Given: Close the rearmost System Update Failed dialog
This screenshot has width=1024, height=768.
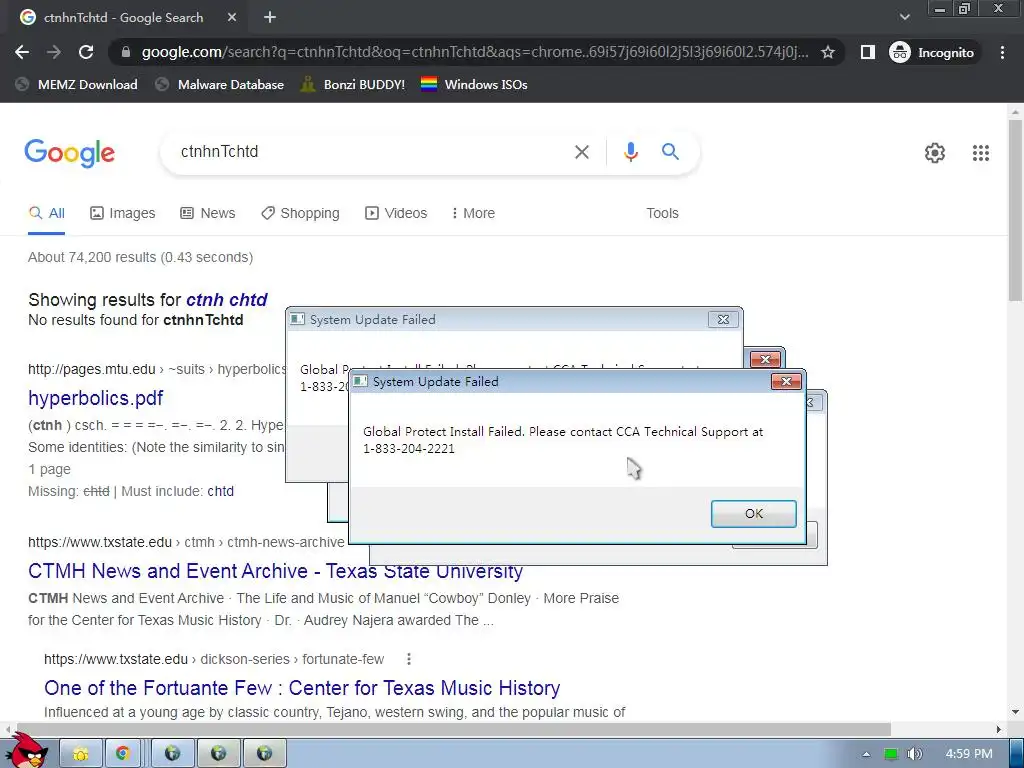Looking at the screenshot, I should [x=723, y=319].
